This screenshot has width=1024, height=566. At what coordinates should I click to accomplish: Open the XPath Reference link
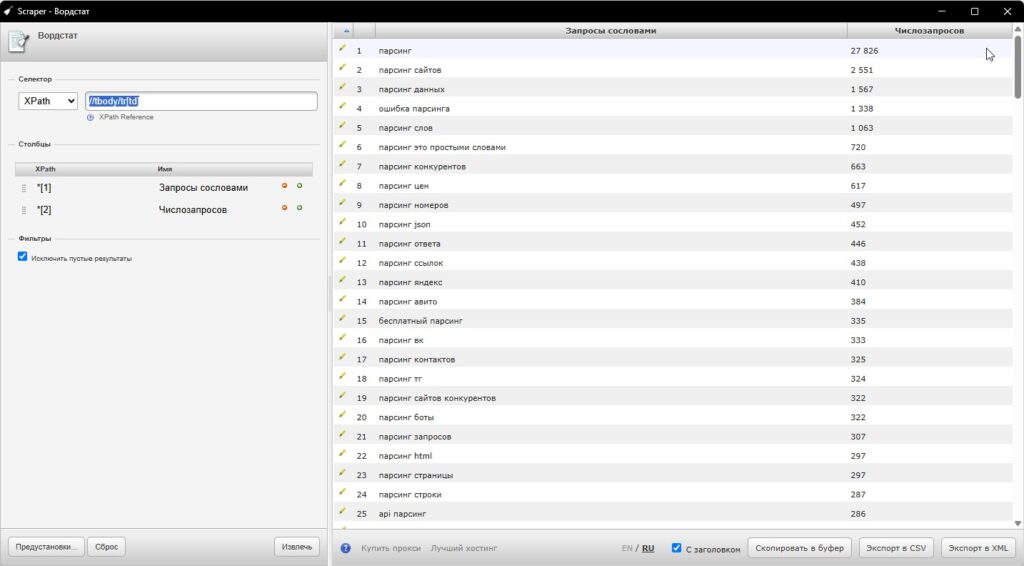coord(126,118)
